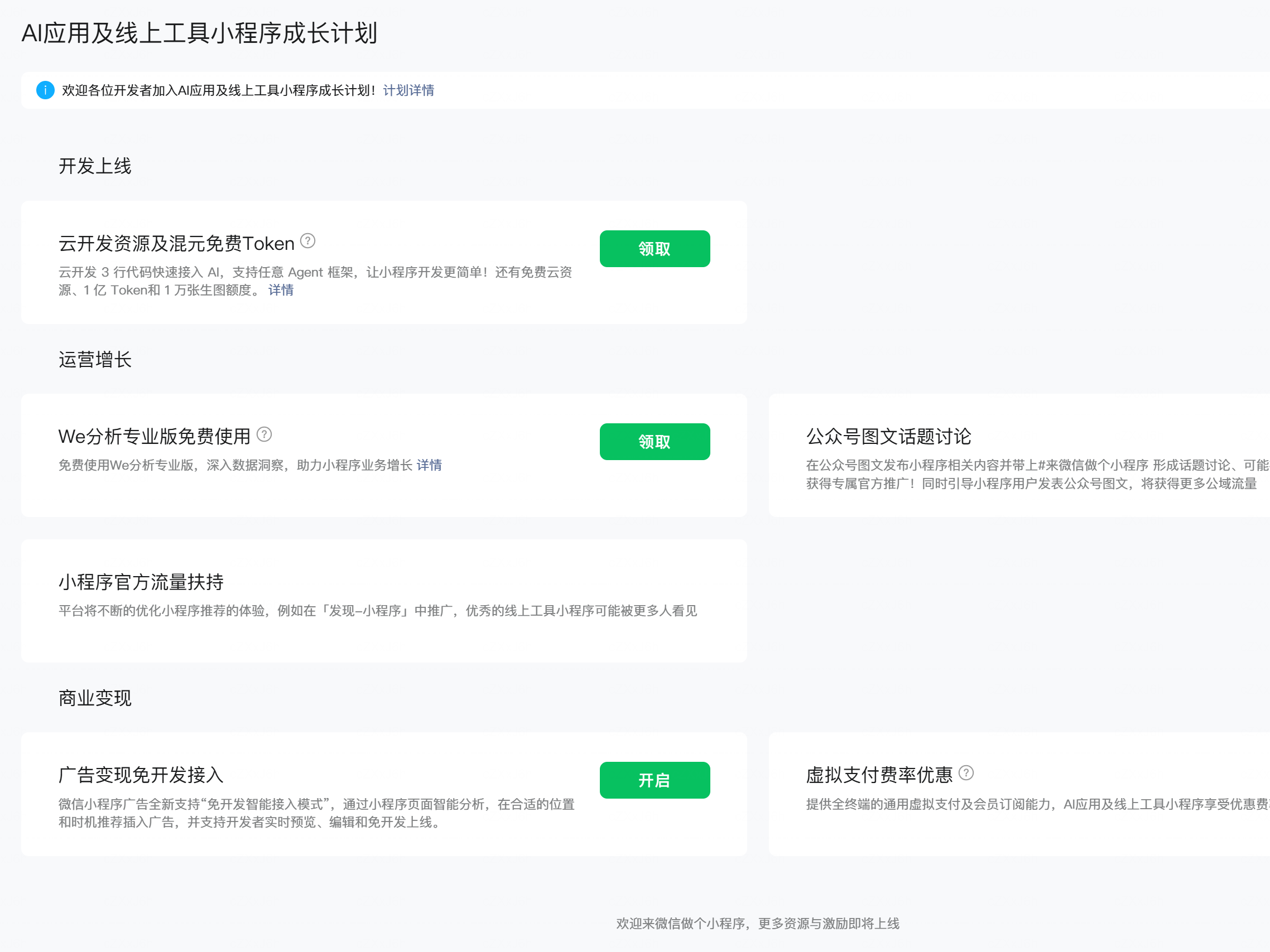The width and height of the screenshot is (1270, 952).
Task: Select the 运营增长 section heading
Action: [x=95, y=360]
